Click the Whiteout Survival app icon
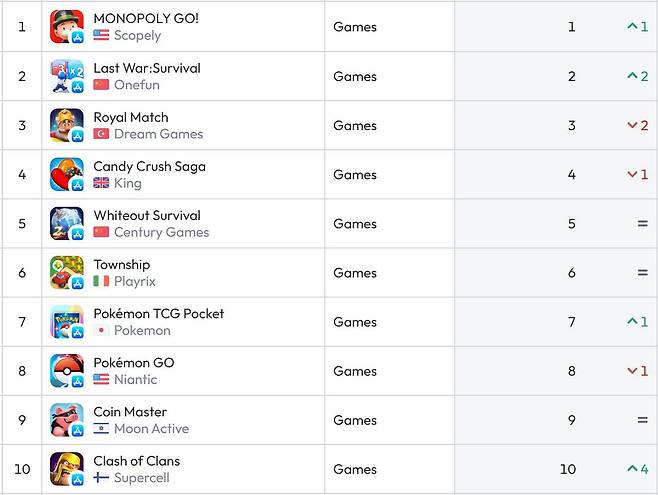The width and height of the screenshot is (658, 495). 67,223
